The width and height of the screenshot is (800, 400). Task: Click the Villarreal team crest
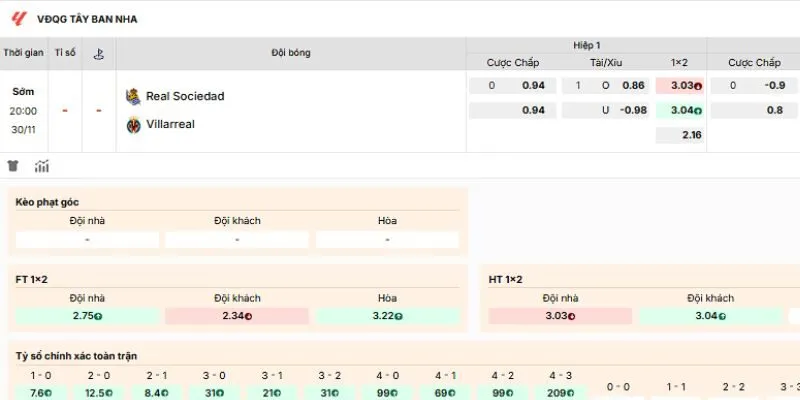pyautogui.click(x=134, y=124)
